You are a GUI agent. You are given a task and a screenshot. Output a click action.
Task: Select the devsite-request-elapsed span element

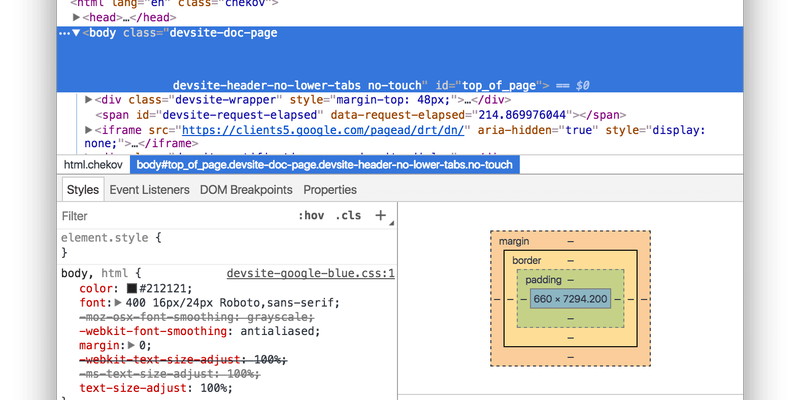click(x=340, y=114)
